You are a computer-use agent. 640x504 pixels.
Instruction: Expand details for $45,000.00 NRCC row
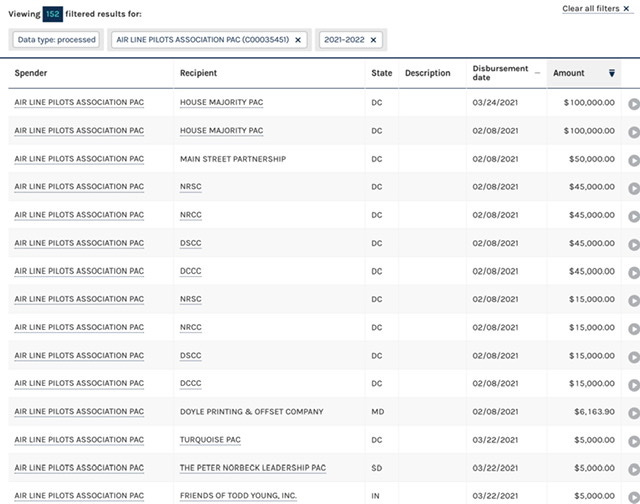[633, 216]
